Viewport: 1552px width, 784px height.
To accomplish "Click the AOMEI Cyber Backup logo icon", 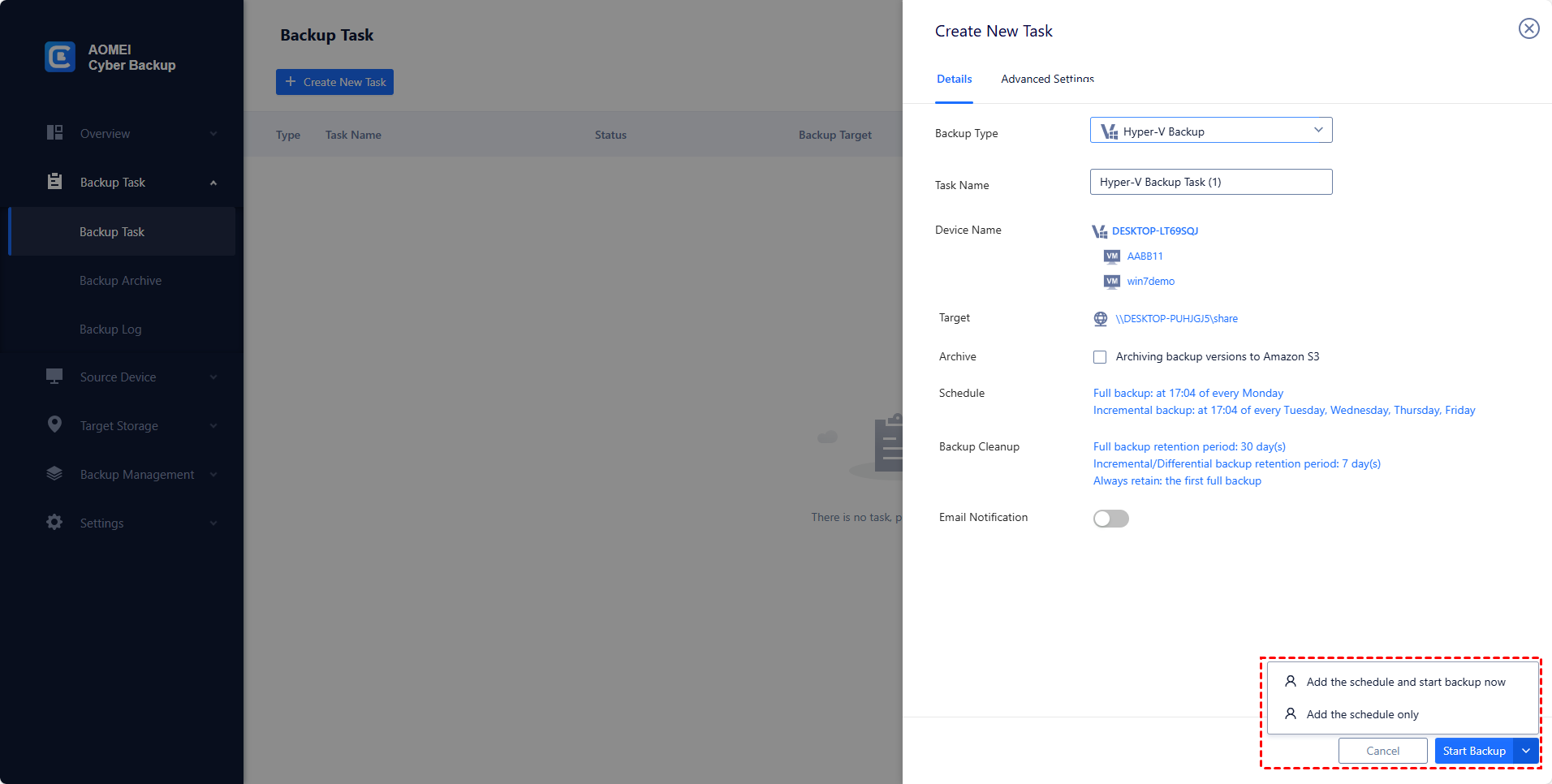I will tap(60, 57).
